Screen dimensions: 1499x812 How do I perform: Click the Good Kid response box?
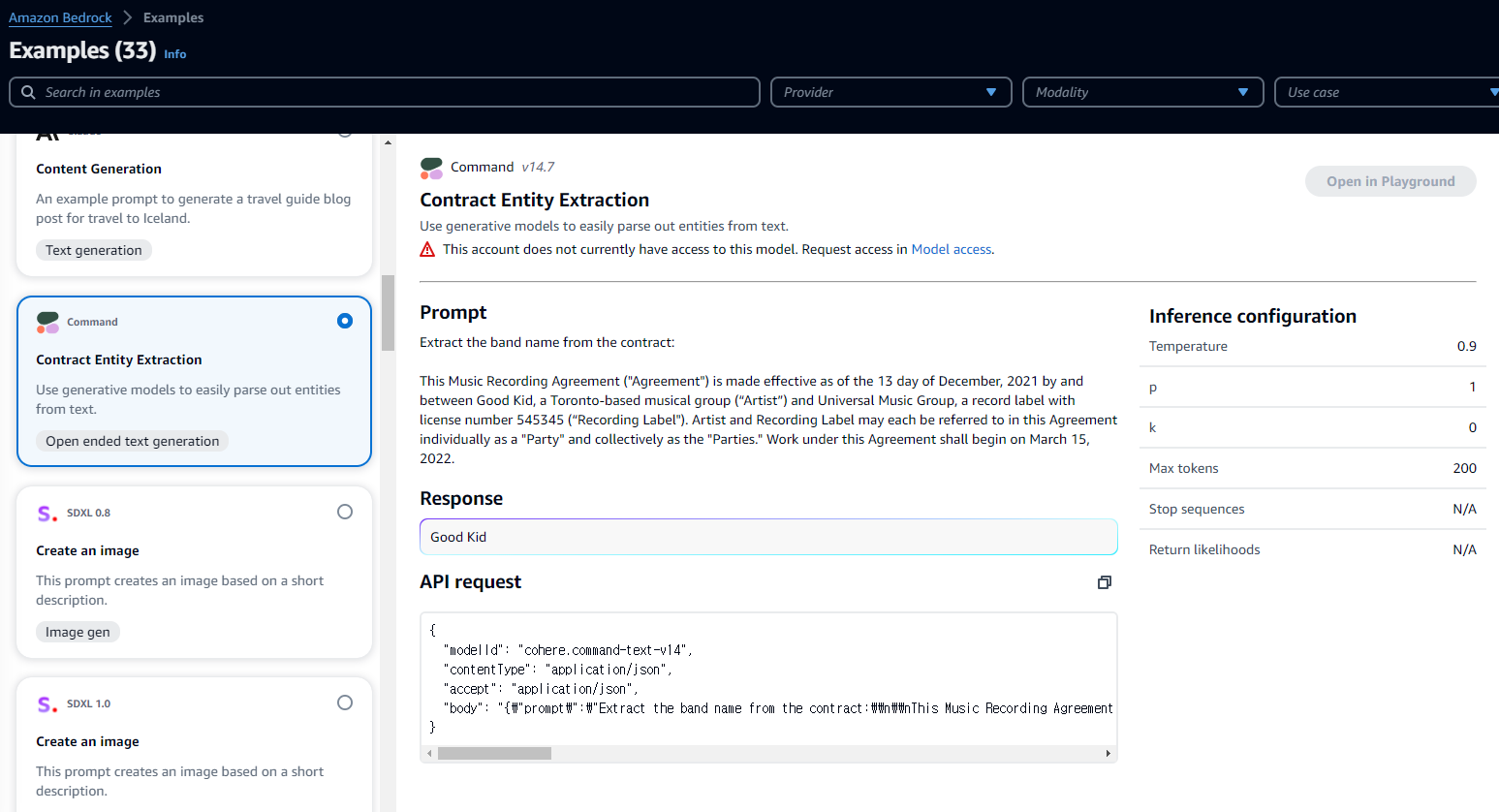click(x=768, y=537)
